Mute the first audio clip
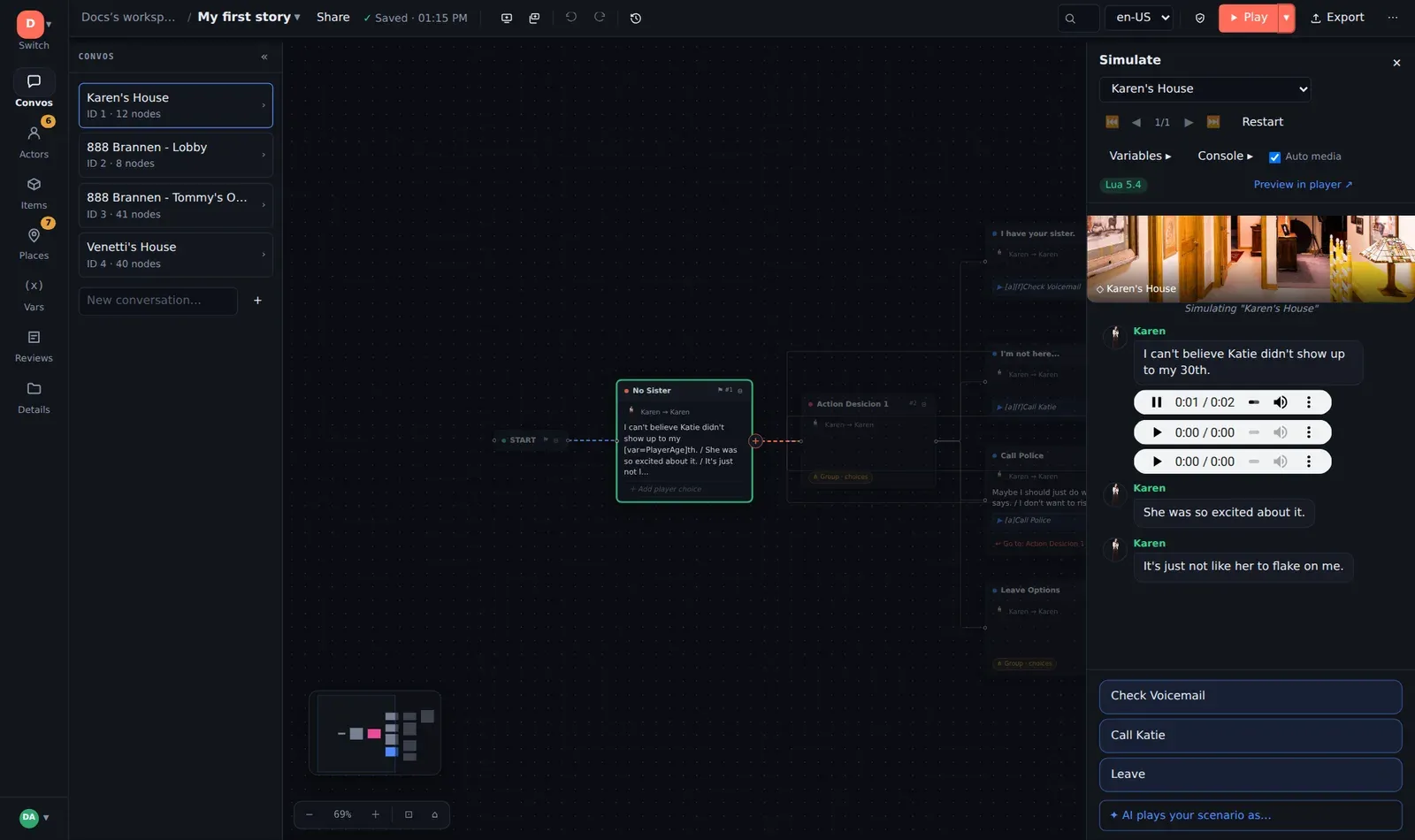This screenshot has height=840, width=1415. (x=1281, y=402)
